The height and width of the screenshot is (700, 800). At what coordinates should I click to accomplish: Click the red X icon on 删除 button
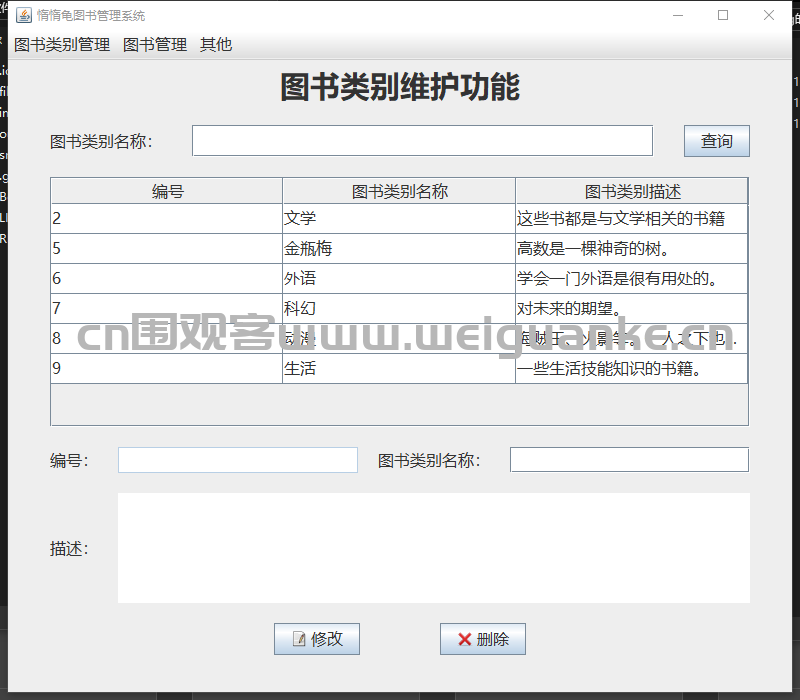464,639
